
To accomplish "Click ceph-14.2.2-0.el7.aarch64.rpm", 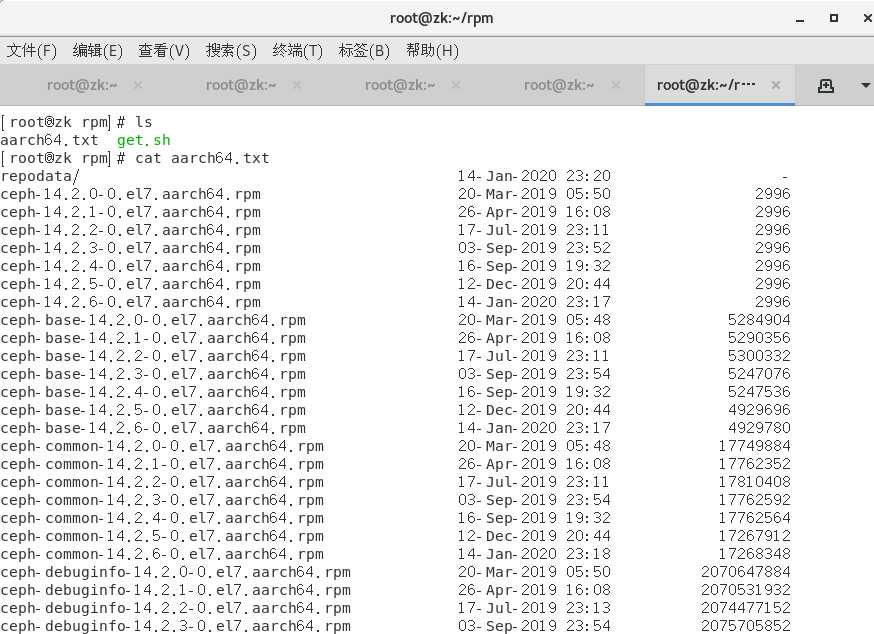I will click(130, 230).
